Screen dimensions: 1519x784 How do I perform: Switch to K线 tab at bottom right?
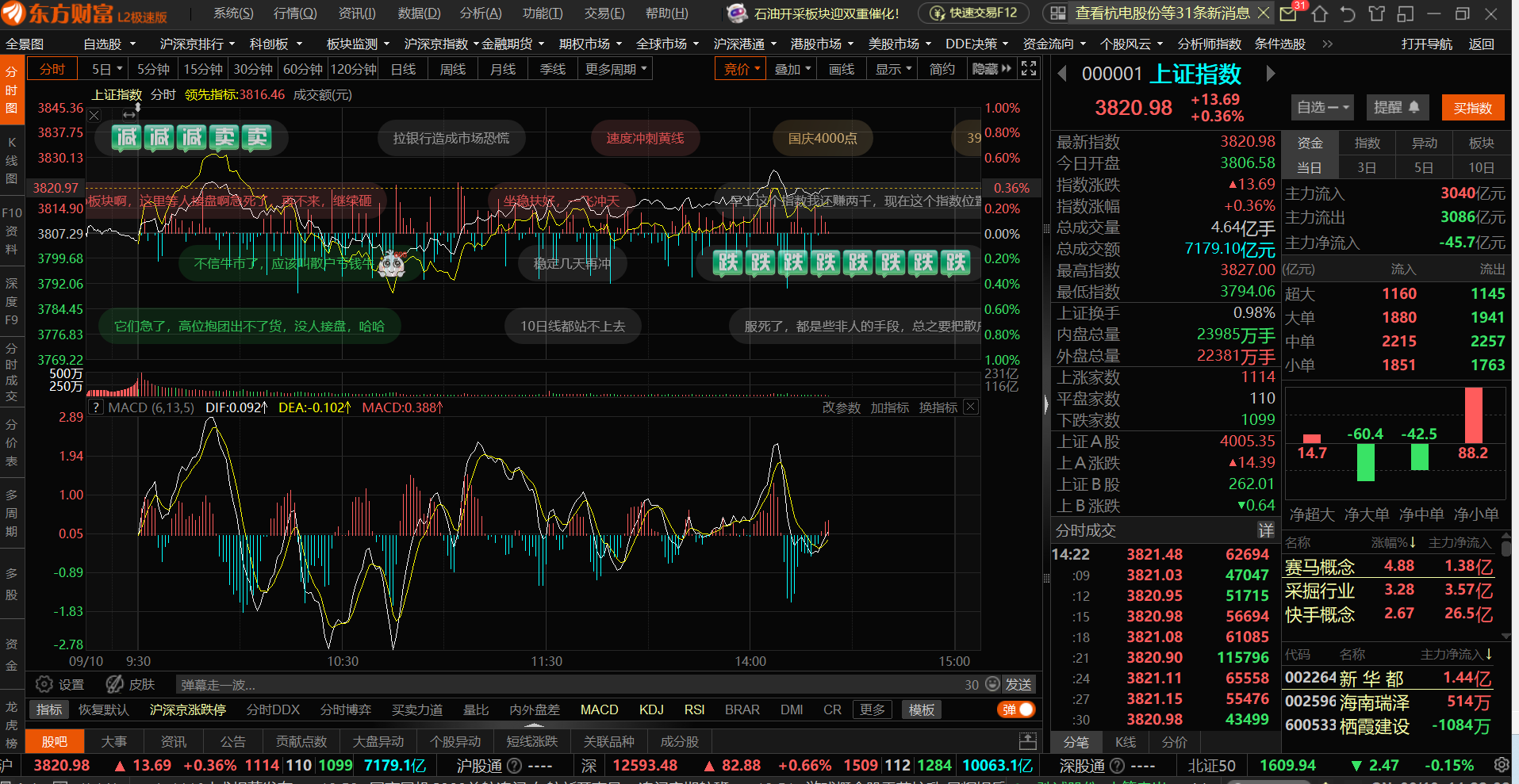point(1126,742)
